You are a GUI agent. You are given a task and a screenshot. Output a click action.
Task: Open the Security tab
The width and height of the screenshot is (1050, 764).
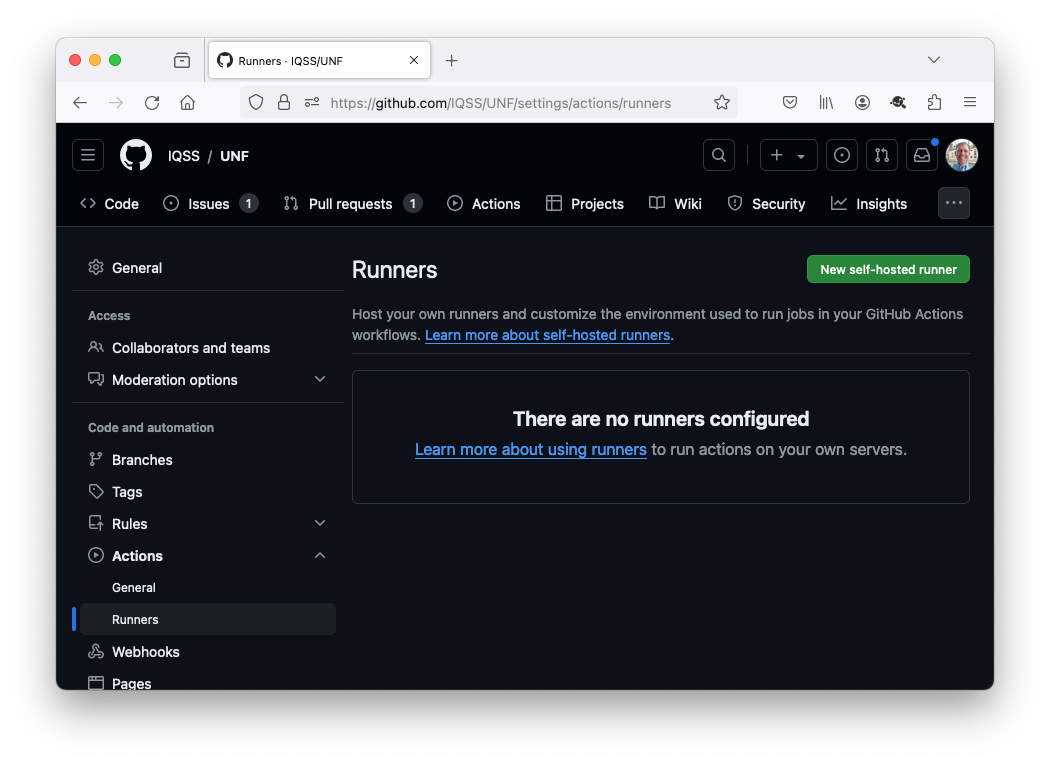[x=766, y=204]
